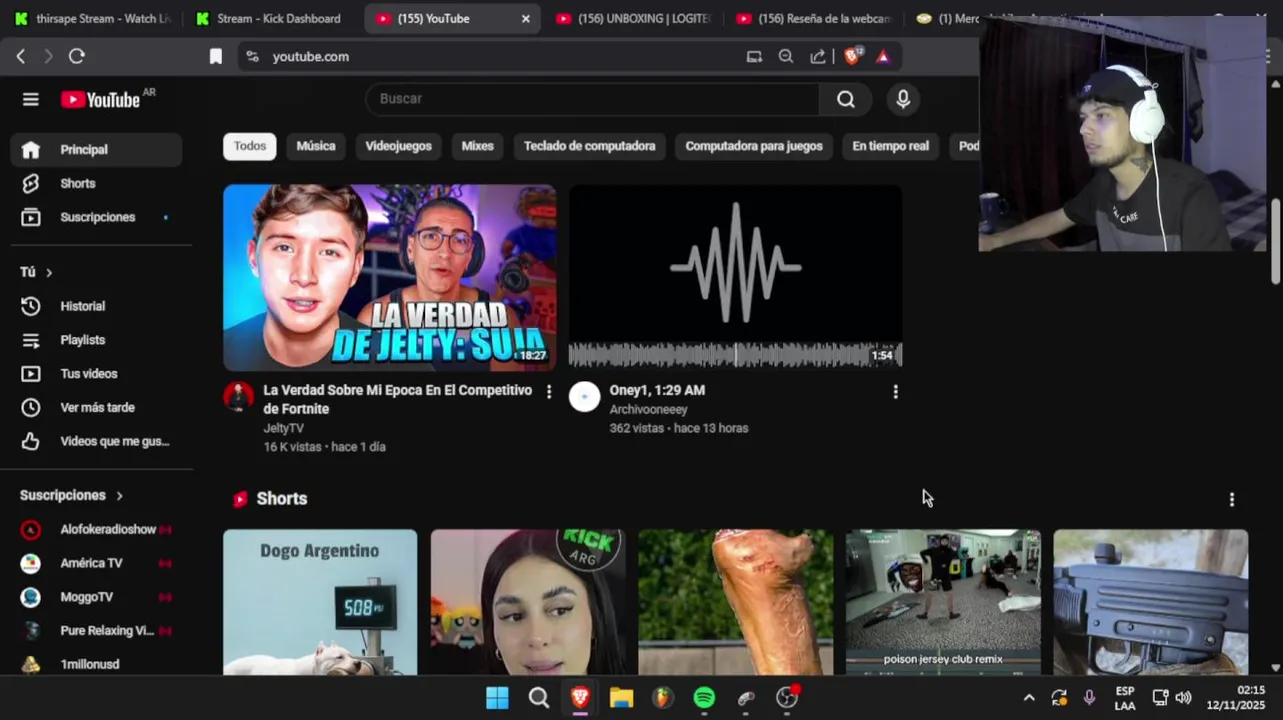Open the Windows Start menu
The height and width of the screenshot is (720, 1283).
point(497,697)
